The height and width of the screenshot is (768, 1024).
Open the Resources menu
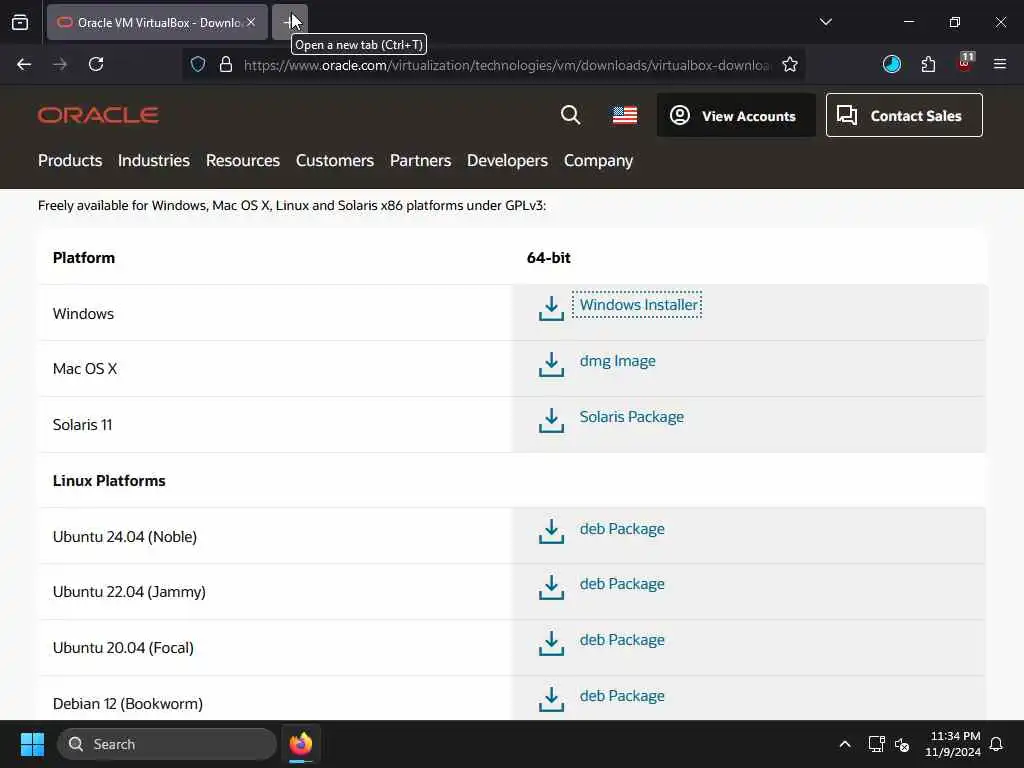(243, 161)
